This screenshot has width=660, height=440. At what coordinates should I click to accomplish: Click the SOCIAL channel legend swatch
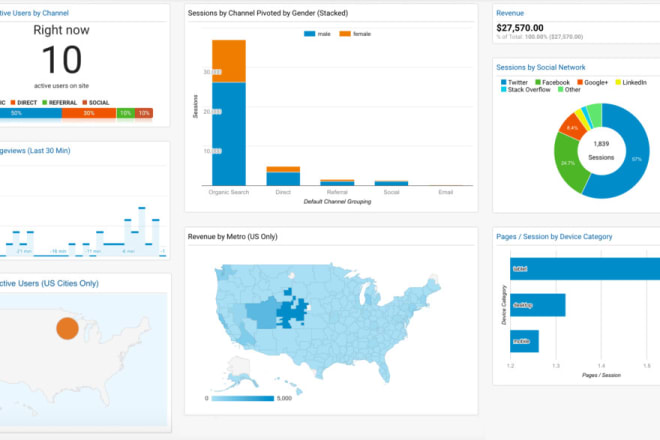(x=85, y=103)
